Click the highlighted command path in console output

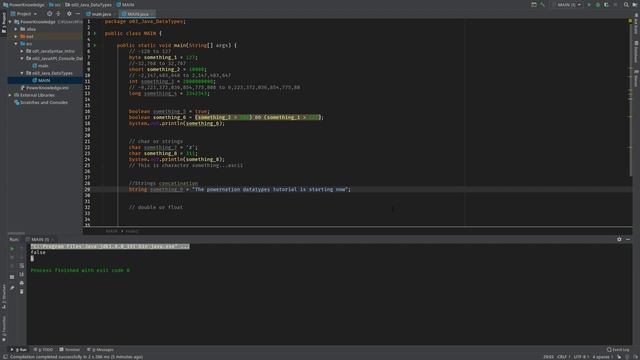pyautogui.click(x=110, y=247)
